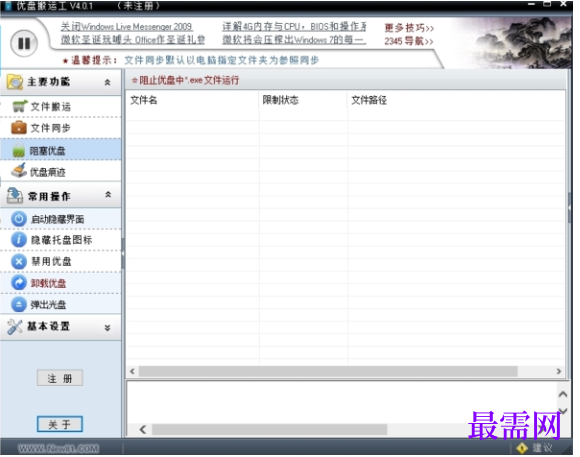Open link 微软圣诞玩噱头 Office作圣诞礼物
The height and width of the screenshot is (457, 580).
[x=133, y=40]
